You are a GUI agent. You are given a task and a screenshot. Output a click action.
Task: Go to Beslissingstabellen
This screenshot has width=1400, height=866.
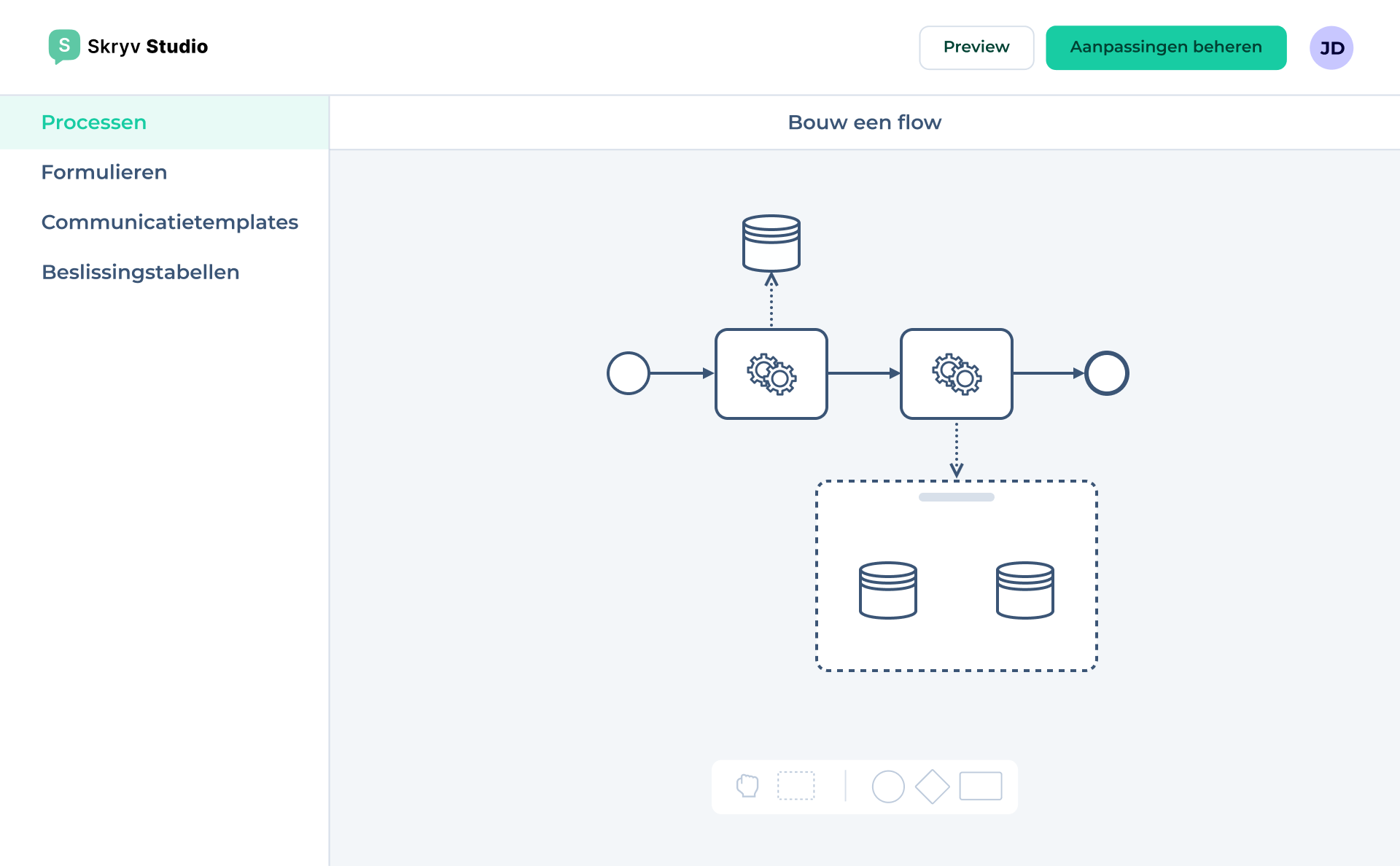coord(140,271)
